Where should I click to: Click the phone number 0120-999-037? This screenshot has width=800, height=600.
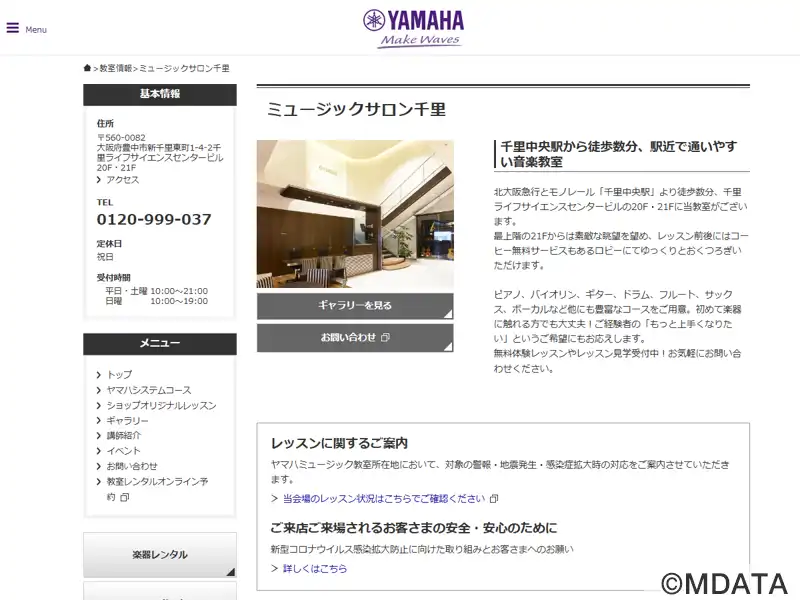click(x=154, y=219)
